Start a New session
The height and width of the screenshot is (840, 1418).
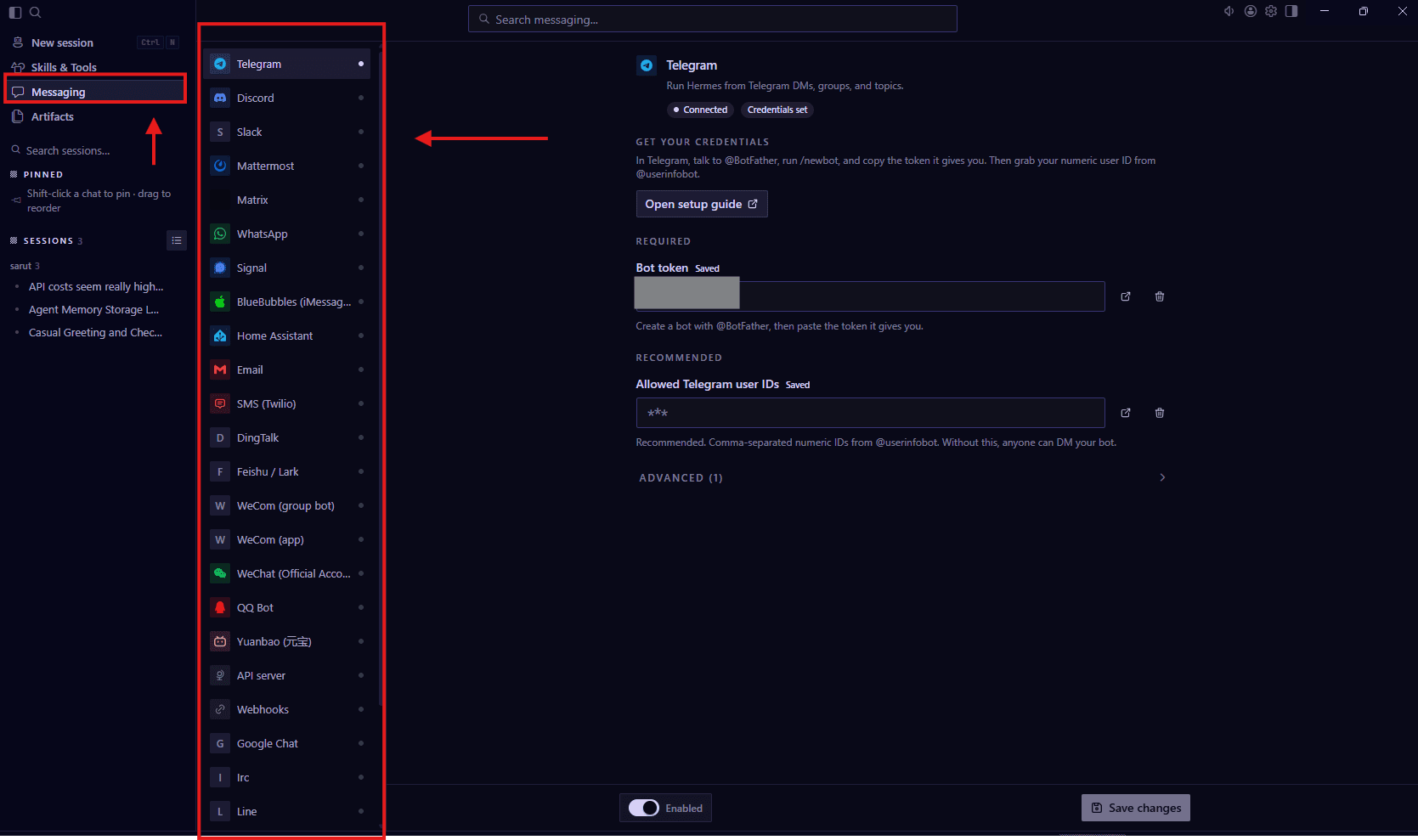point(94,42)
